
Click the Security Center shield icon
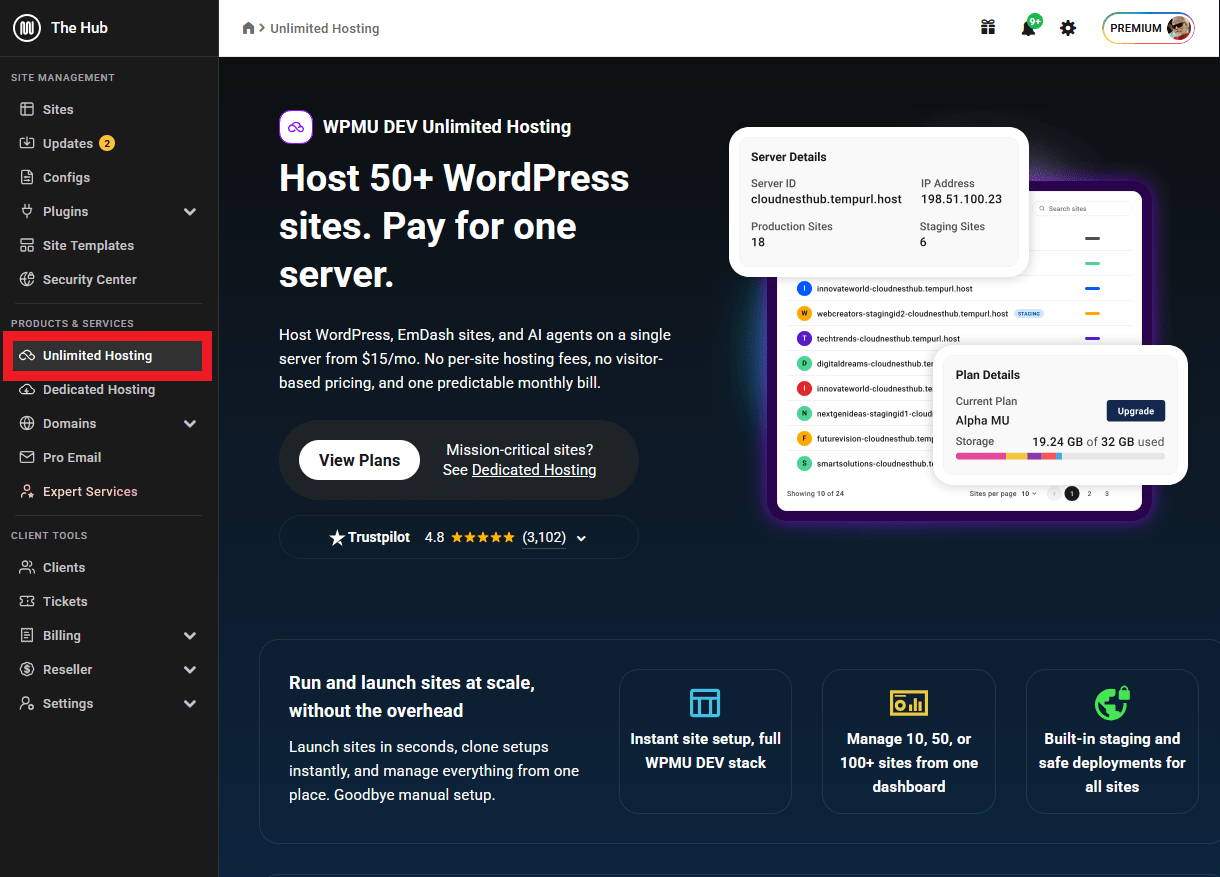pos(27,279)
